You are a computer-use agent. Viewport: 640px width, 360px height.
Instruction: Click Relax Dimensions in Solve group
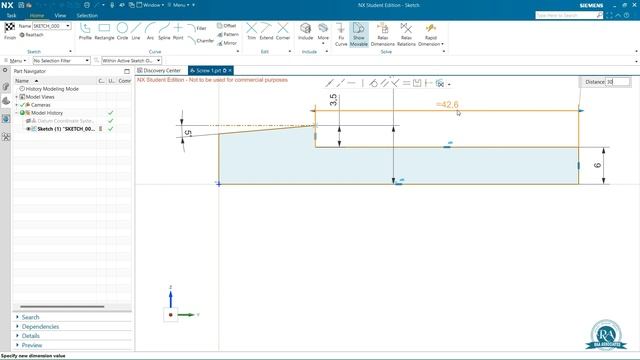pyautogui.click(x=382, y=34)
